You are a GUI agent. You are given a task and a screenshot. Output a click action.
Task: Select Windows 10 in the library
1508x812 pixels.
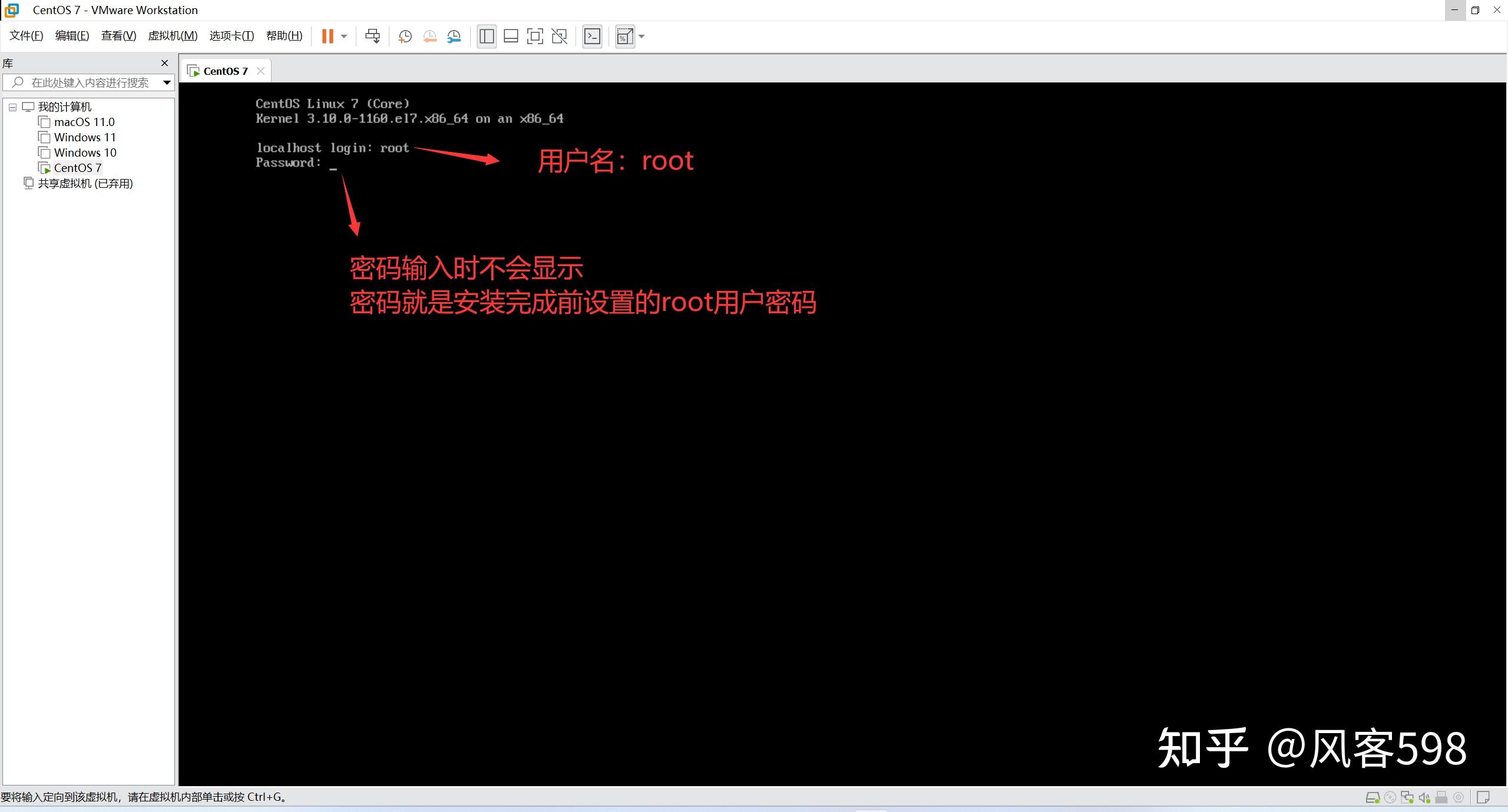(85, 153)
